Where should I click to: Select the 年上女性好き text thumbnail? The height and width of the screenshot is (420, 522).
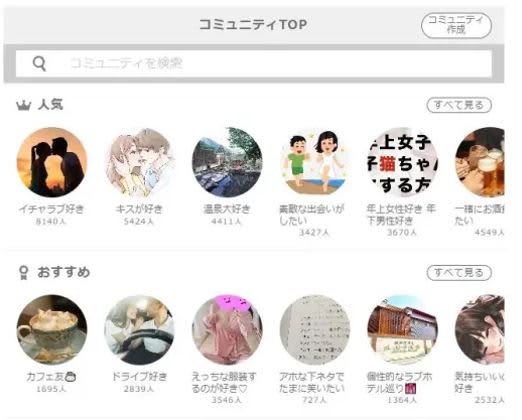point(402,162)
